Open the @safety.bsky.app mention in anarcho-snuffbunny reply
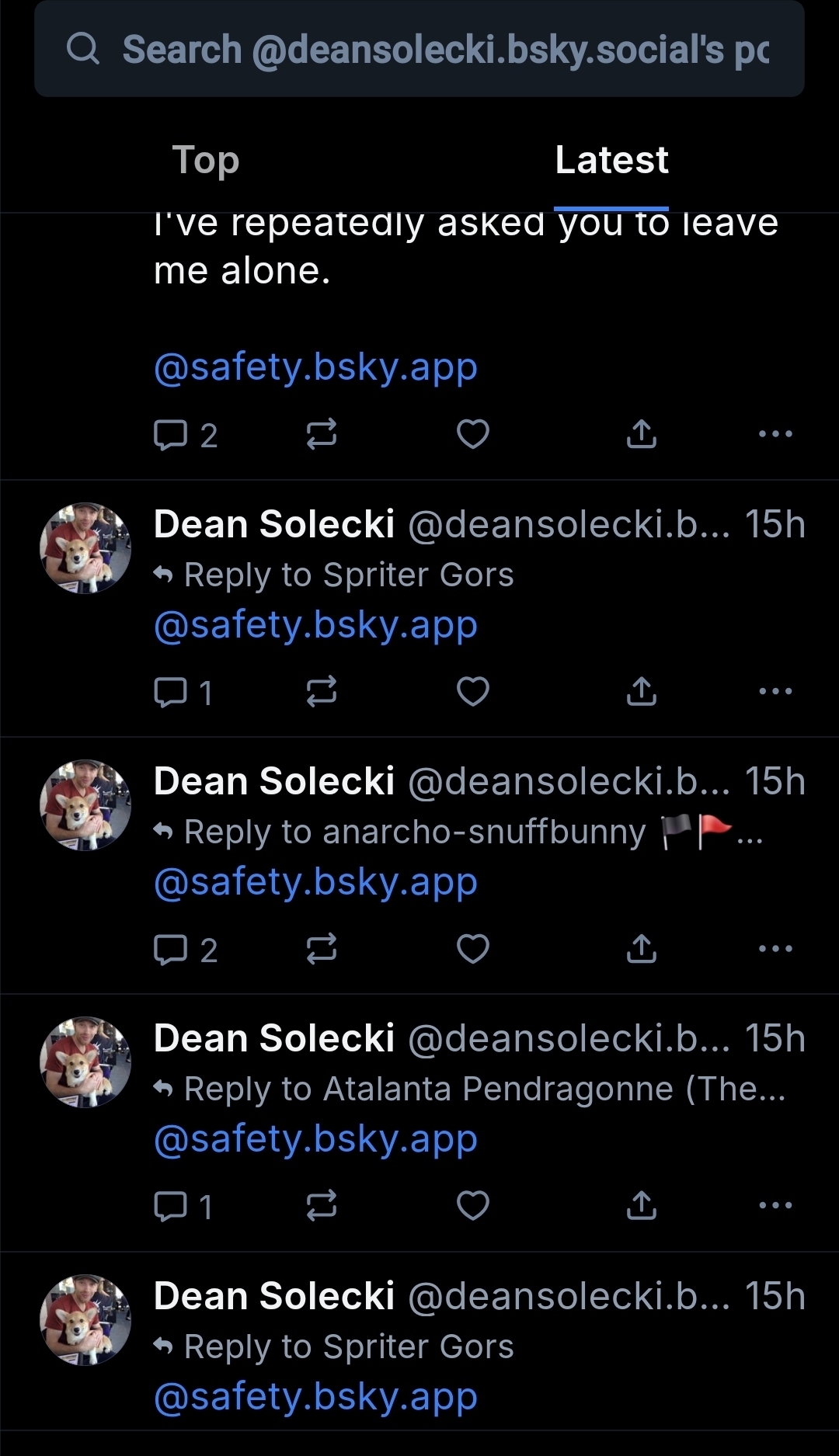 (x=315, y=883)
